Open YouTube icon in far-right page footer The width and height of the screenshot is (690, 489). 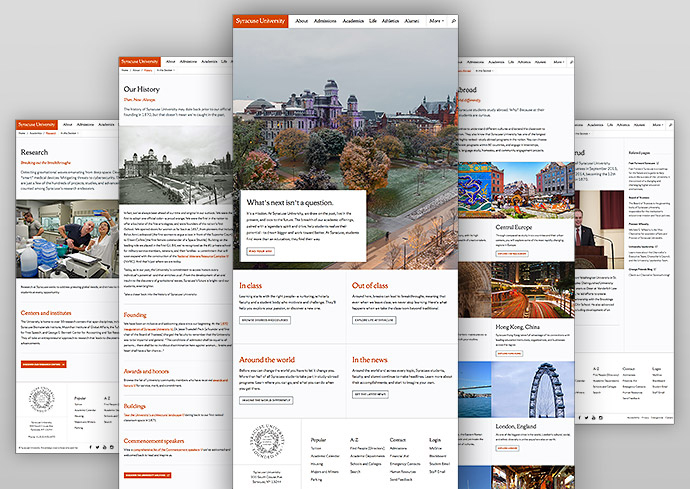(x=594, y=418)
